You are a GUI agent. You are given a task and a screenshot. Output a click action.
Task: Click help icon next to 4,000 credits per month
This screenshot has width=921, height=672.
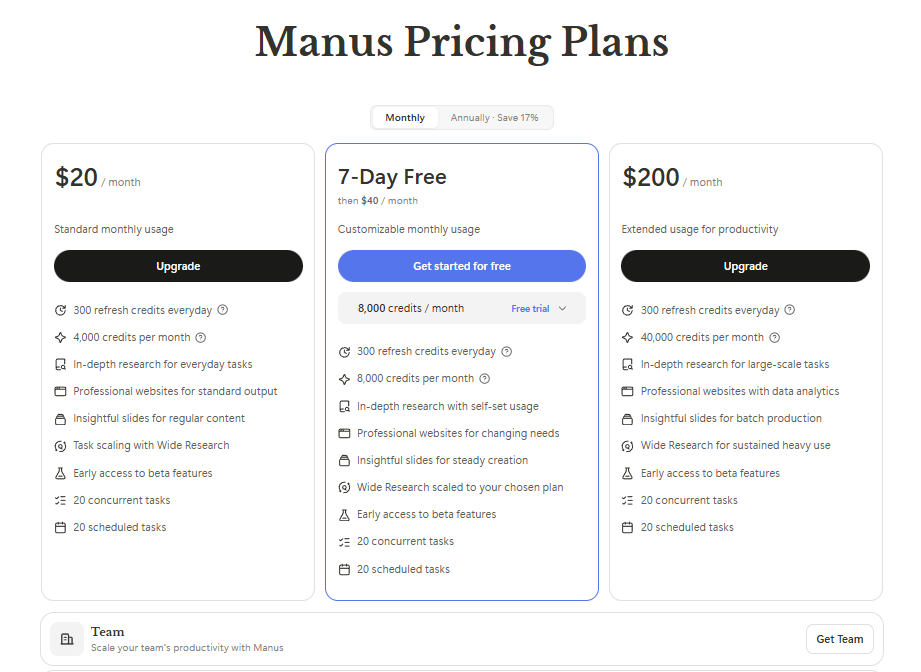click(x=201, y=338)
